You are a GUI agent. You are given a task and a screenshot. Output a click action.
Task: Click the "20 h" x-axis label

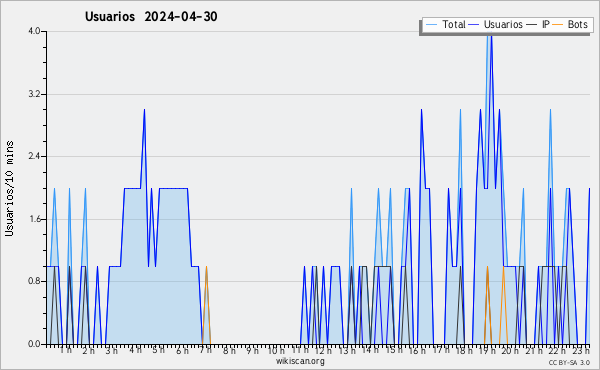click(x=510, y=350)
